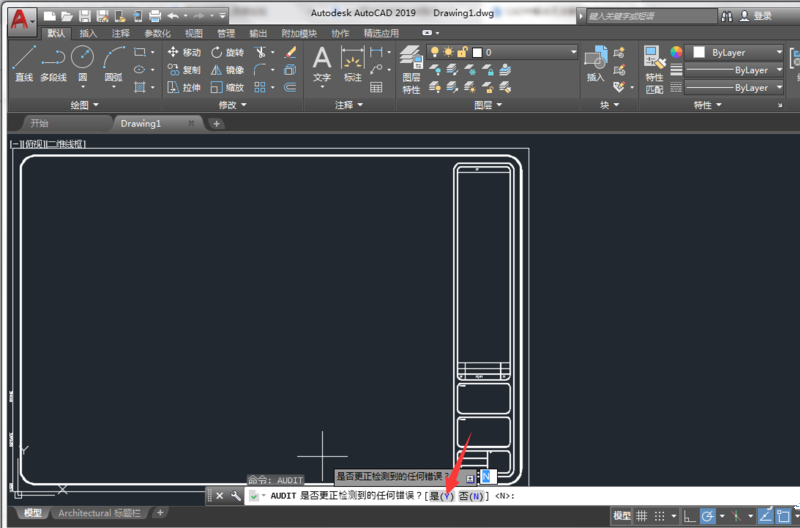Image resolution: width=800 pixels, height=528 pixels.
Task: Select the 多段线 (Polyline) tool
Action: [53, 62]
